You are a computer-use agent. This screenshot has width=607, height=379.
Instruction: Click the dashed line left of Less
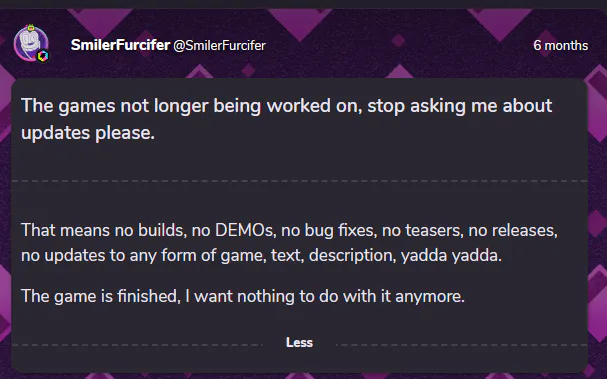(x=137, y=345)
